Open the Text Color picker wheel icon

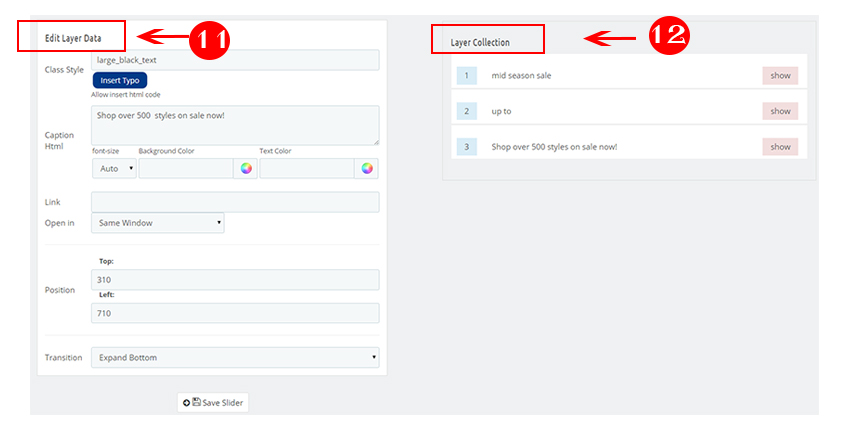point(367,169)
